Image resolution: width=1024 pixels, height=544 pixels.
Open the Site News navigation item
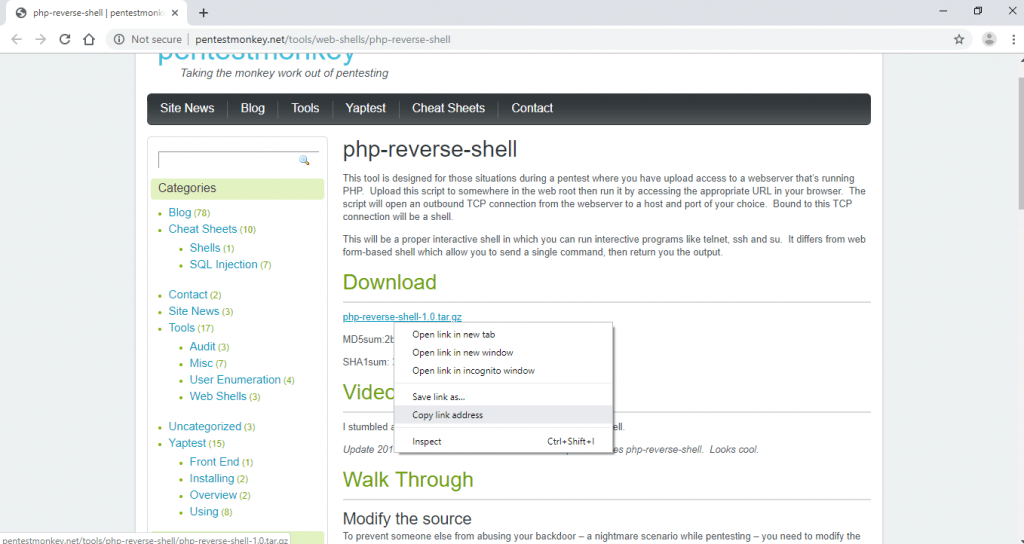(x=187, y=108)
